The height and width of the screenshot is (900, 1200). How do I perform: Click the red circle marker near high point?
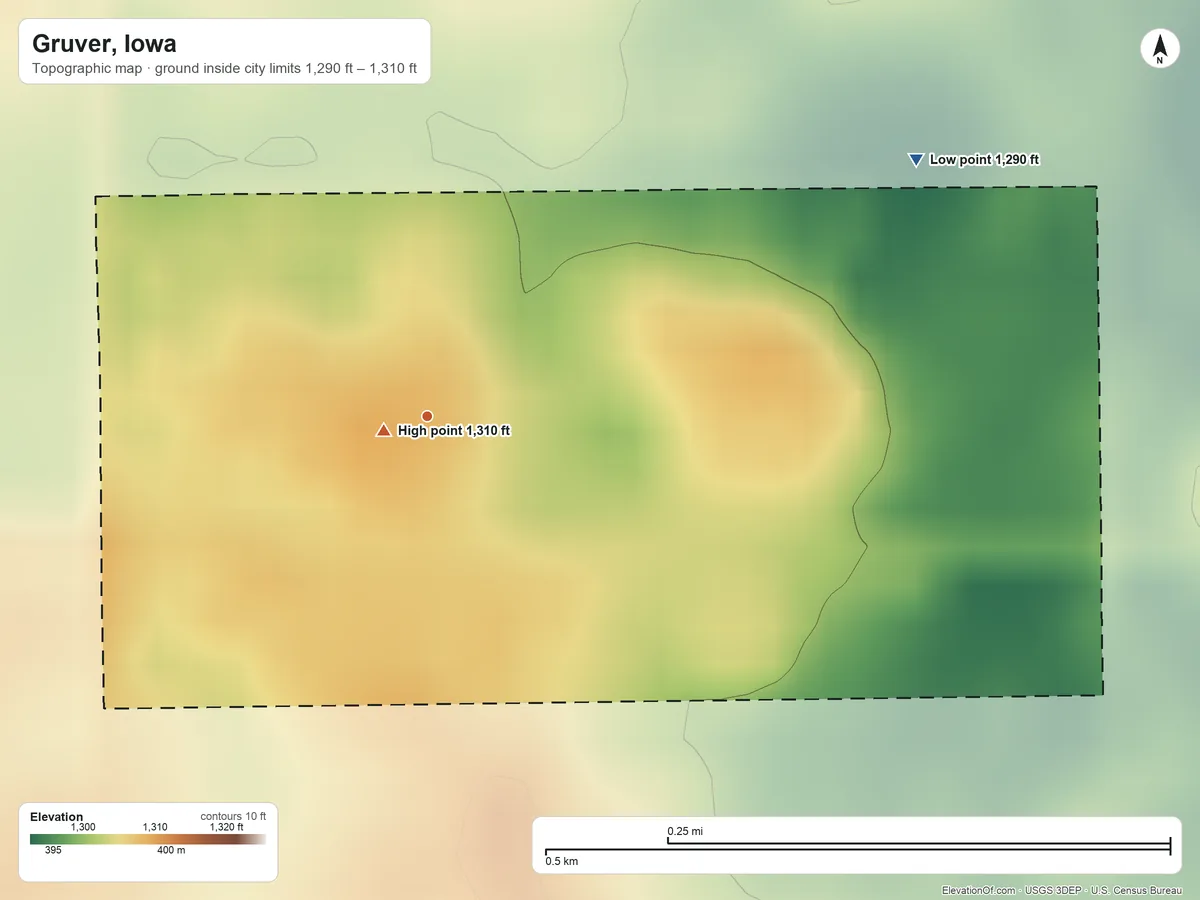point(427,415)
